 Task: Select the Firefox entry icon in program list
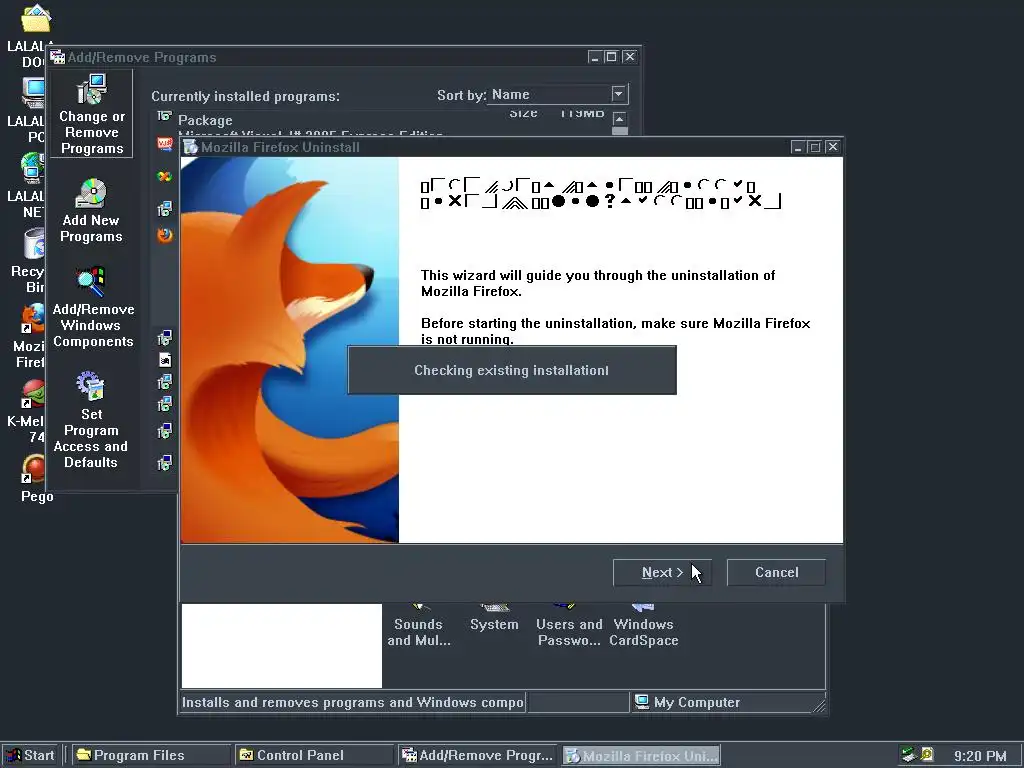pyautogui.click(x=165, y=234)
